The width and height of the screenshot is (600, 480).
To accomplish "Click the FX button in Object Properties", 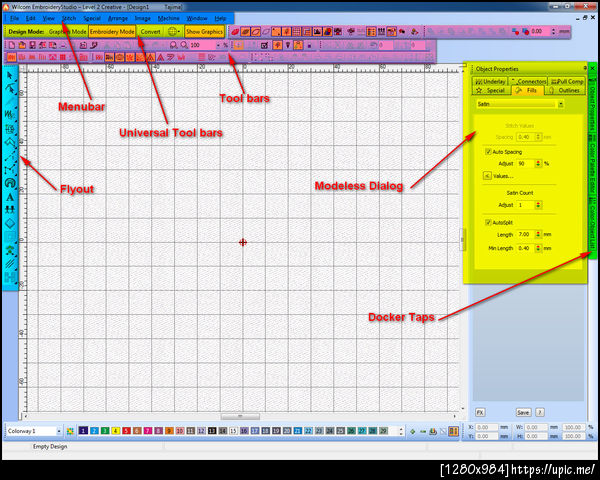I will (x=480, y=412).
